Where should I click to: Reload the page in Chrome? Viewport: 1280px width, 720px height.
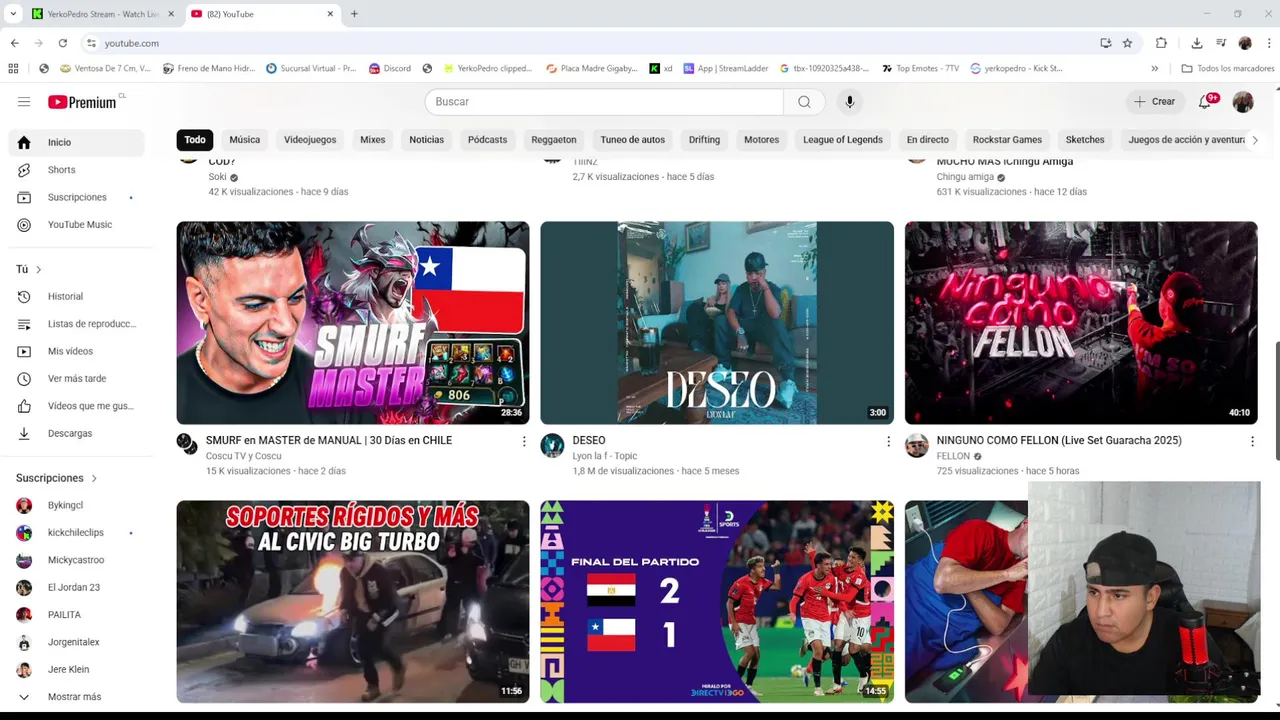[63, 43]
